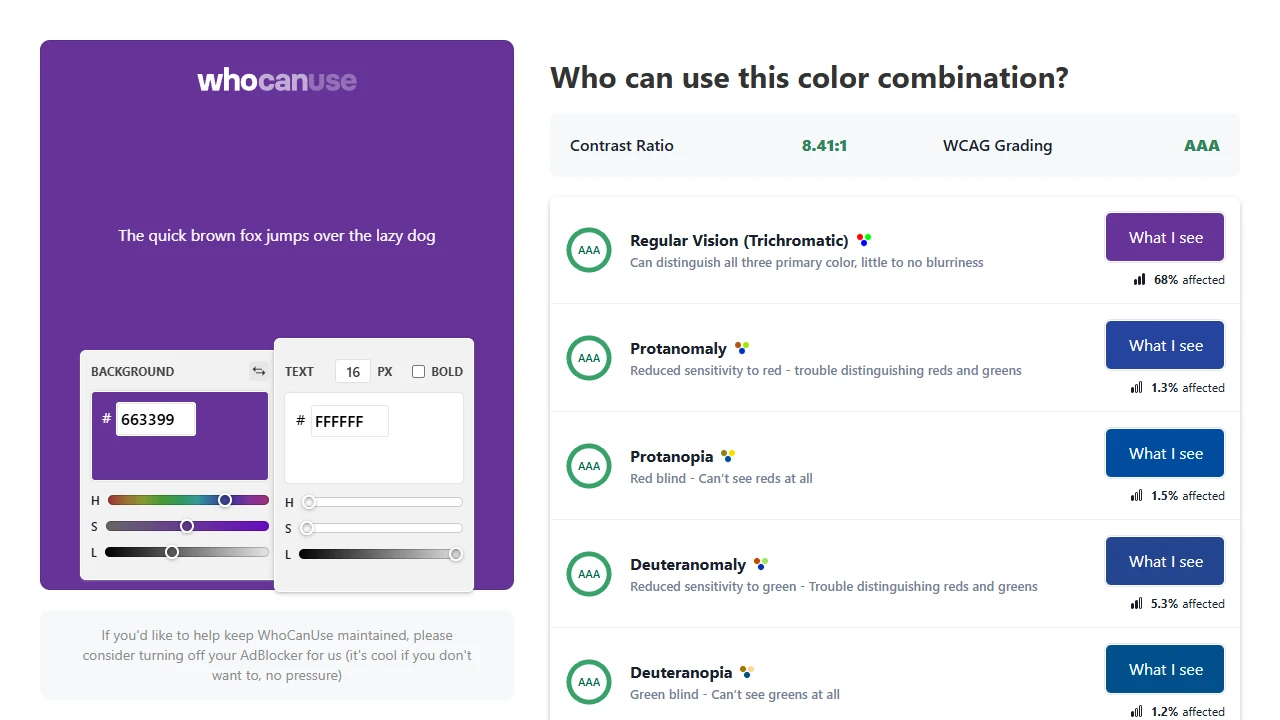
Task: Click What I see for Deuteranopia
Action: click(x=1164, y=669)
